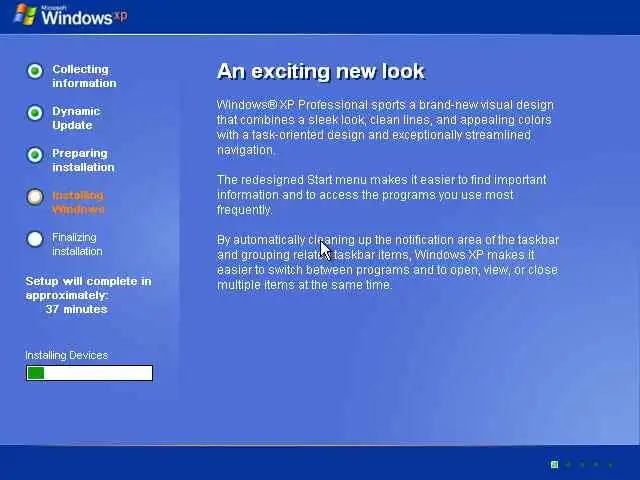
Task: Click the paragraph about cleaning up the notification area
Action: point(387,262)
